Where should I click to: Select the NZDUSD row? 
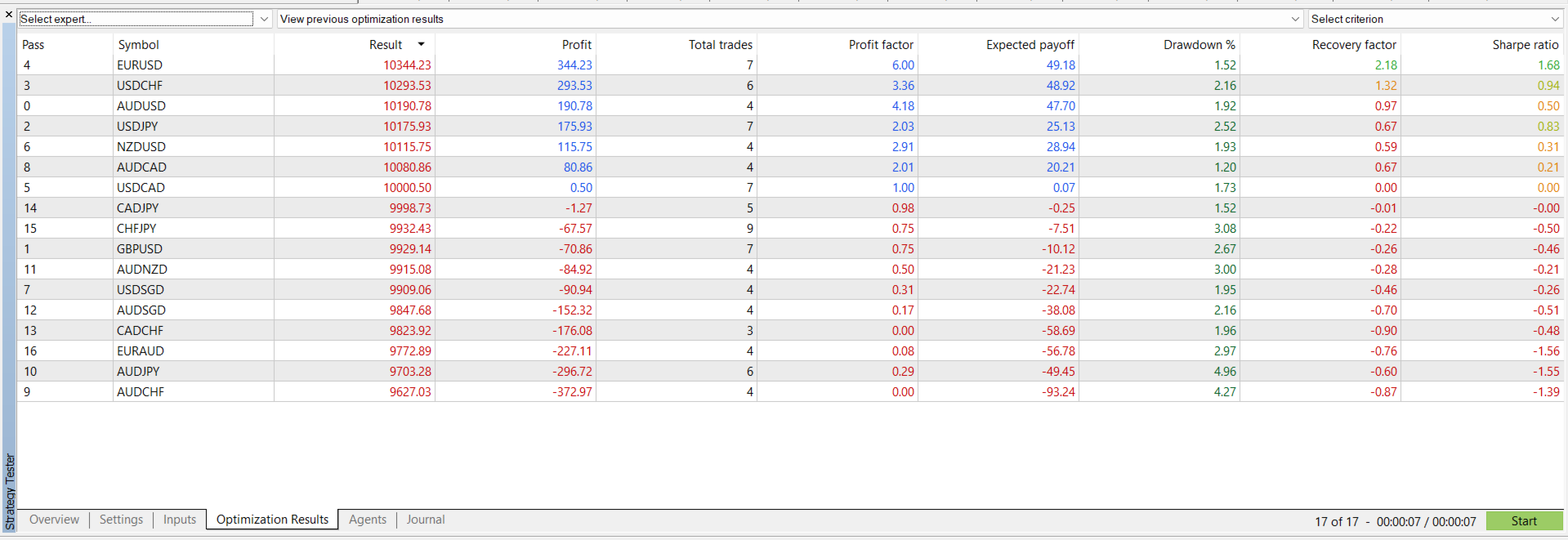(790, 147)
